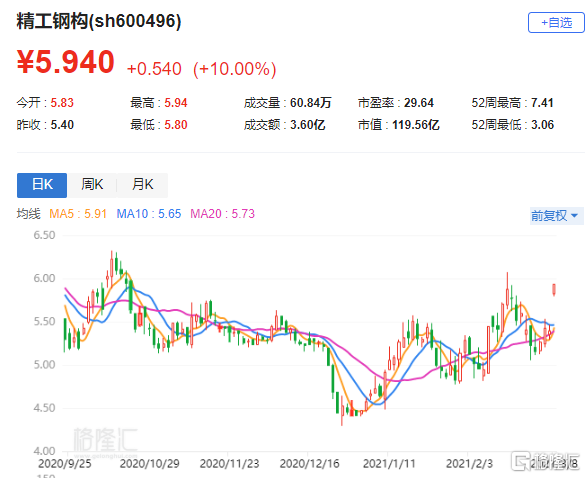Click the MA5 : 5.91 legend label

pos(78,214)
